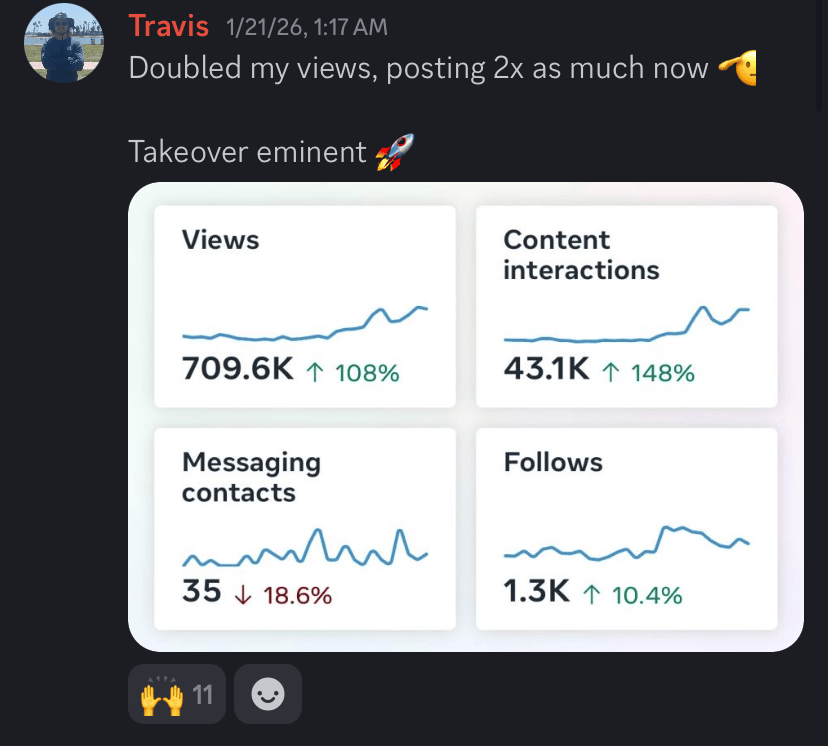Click the Views green up arrow
This screenshot has width=828, height=746.
coord(315,373)
